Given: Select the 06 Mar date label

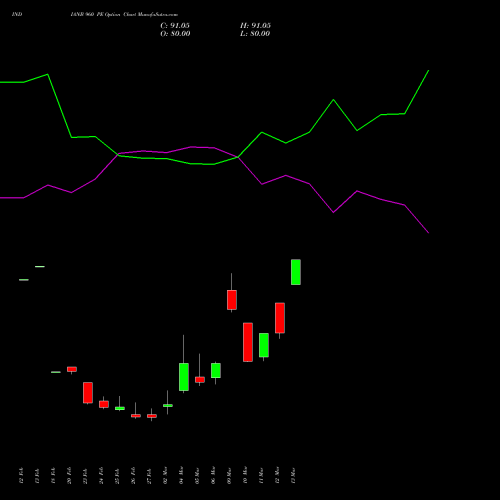Looking at the screenshot, I should pyautogui.click(x=213, y=476).
